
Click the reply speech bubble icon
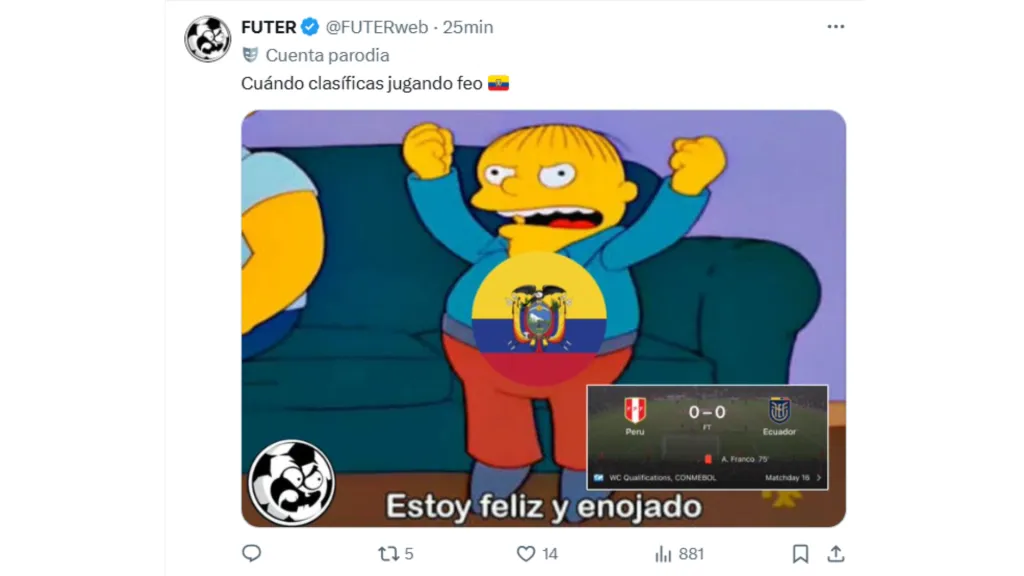click(251, 554)
